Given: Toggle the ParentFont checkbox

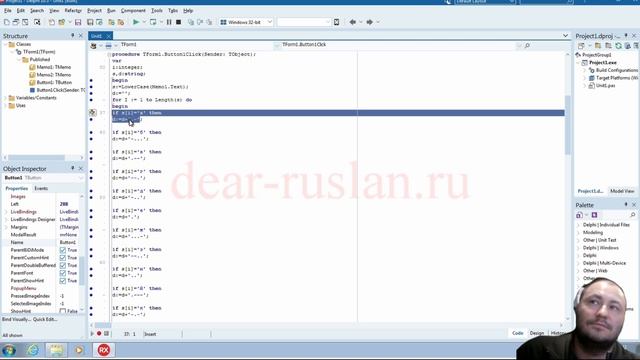Looking at the screenshot, I should coord(62,273).
